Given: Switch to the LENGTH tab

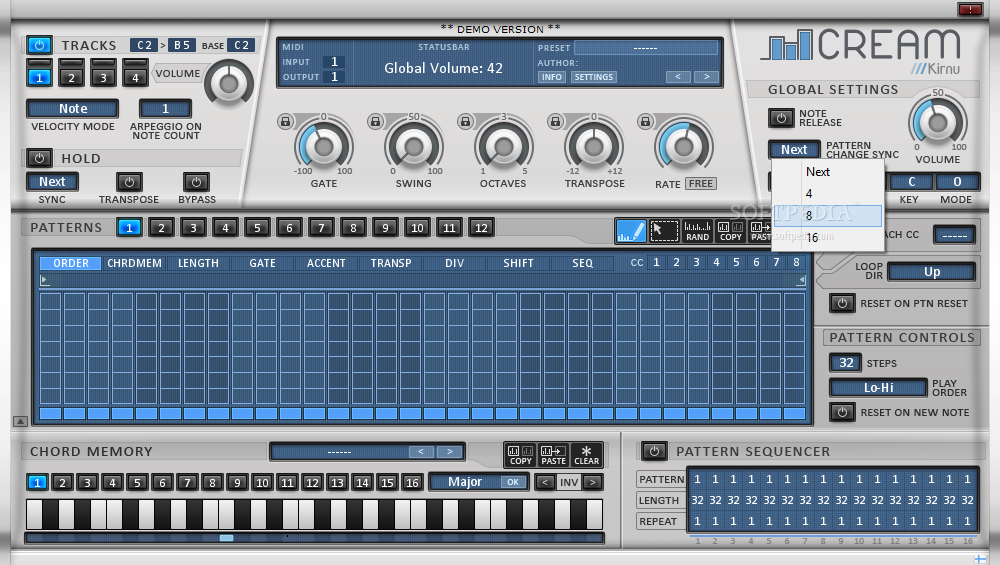Looking at the screenshot, I should click(x=198, y=263).
